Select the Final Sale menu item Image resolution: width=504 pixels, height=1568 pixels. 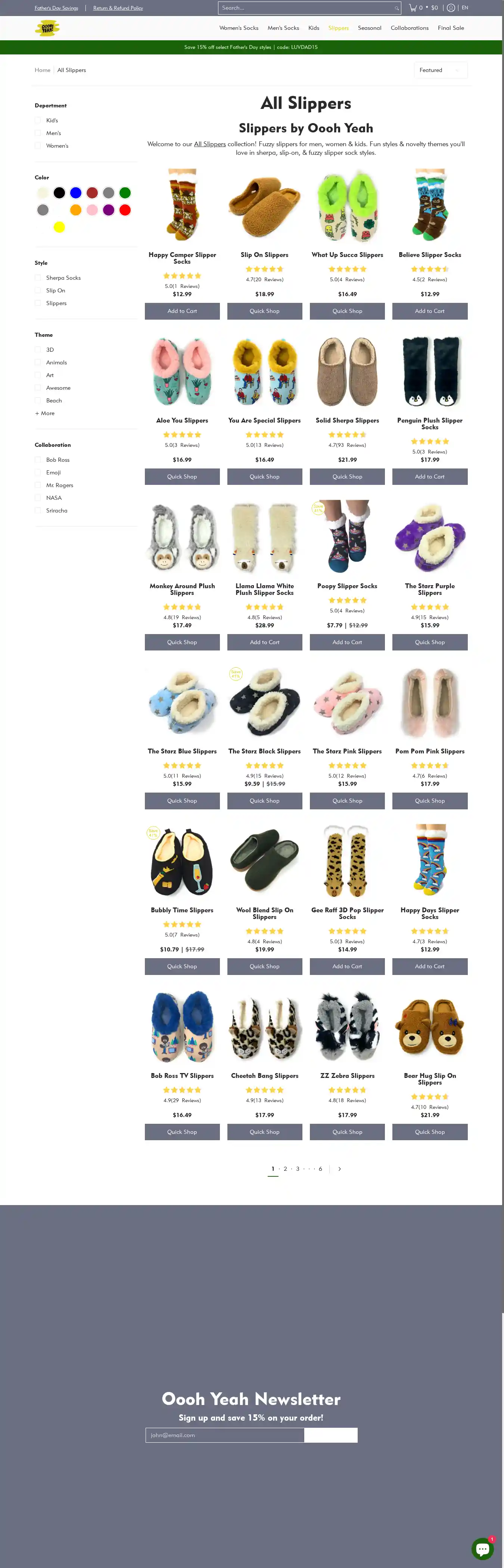pos(451,28)
